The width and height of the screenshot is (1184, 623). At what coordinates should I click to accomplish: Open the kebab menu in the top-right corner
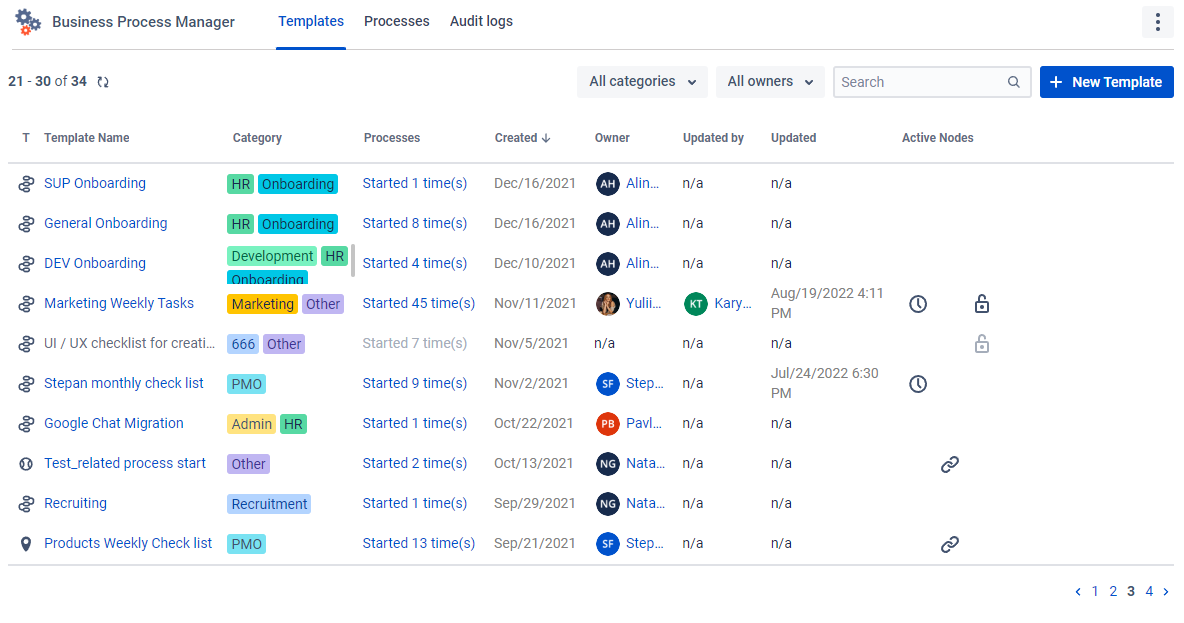click(x=1158, y=22)
